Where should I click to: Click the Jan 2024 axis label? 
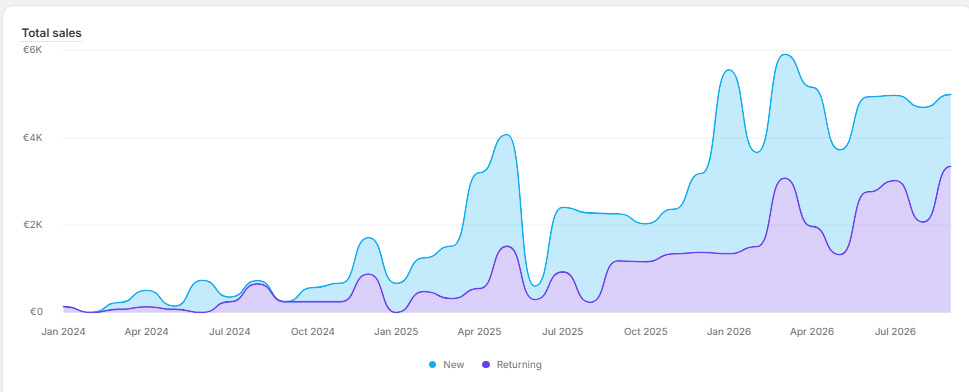[64, 332]
